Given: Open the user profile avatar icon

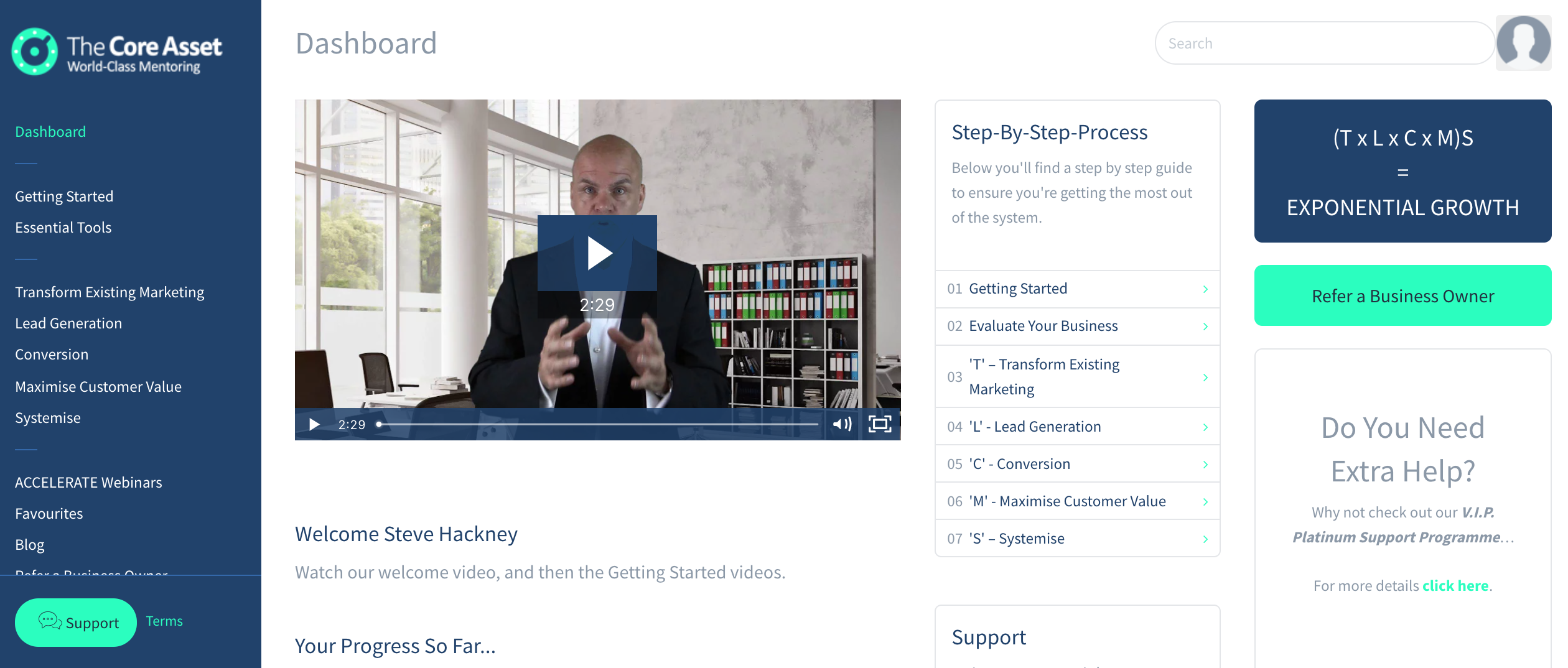Looking at the screenshot, I should (1523, 43).
